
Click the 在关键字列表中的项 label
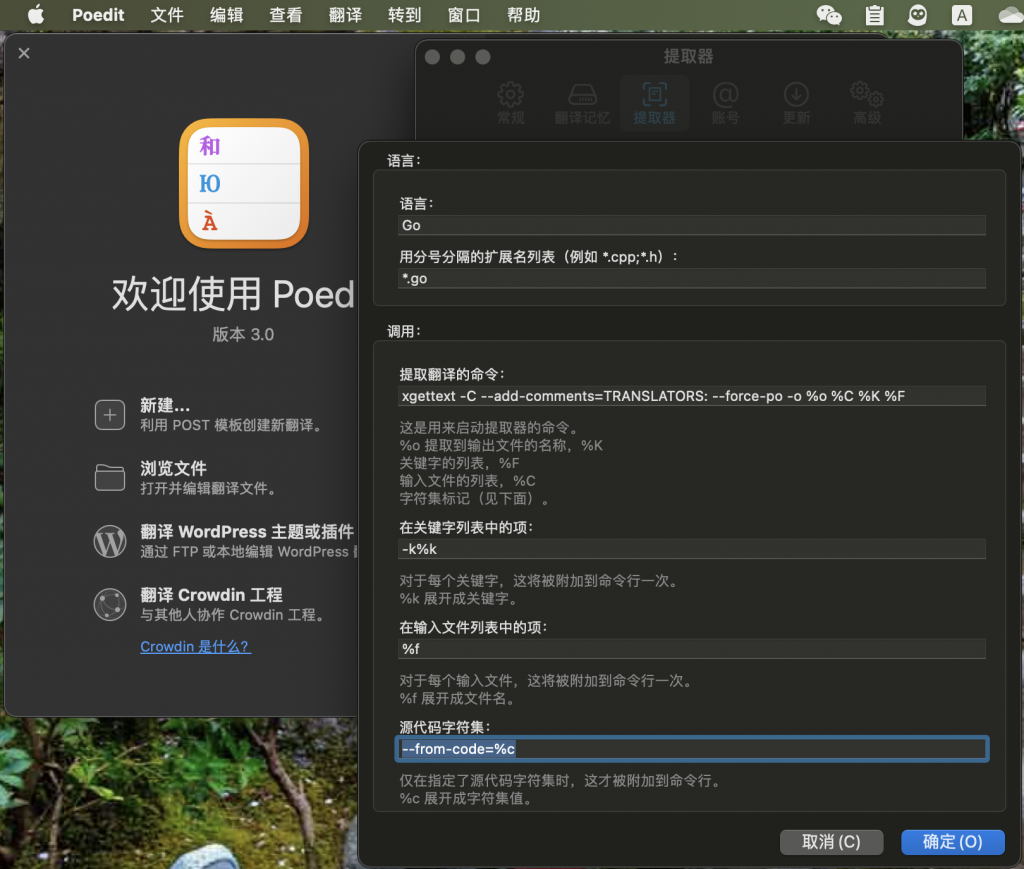(x=466, y=528)
